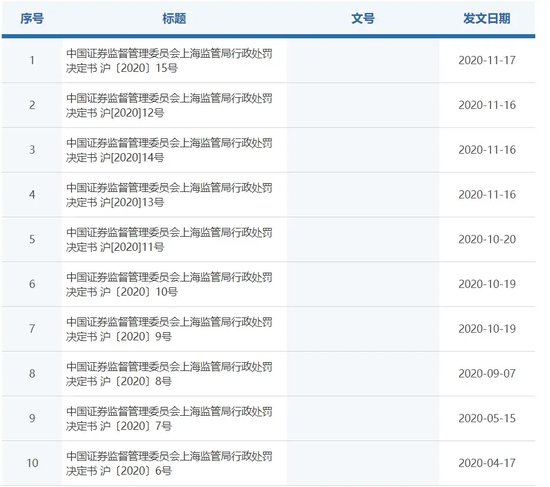Click sequence number 8 cell
This screenshot has height=487, width=550.
32,373
